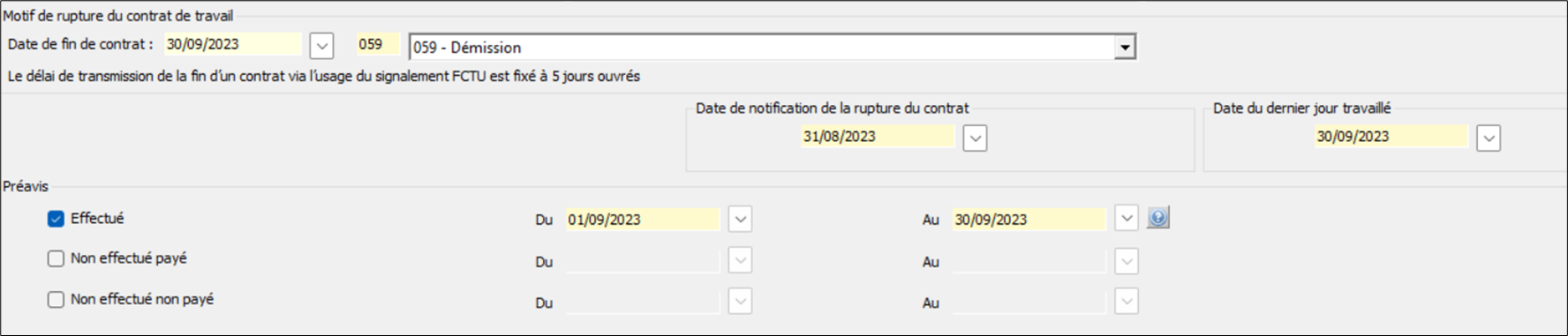The height and width of the screenshot is (336, 1568).
Task: Click the Date de fin de contrat field 30/09/2023
Action: 233,44
